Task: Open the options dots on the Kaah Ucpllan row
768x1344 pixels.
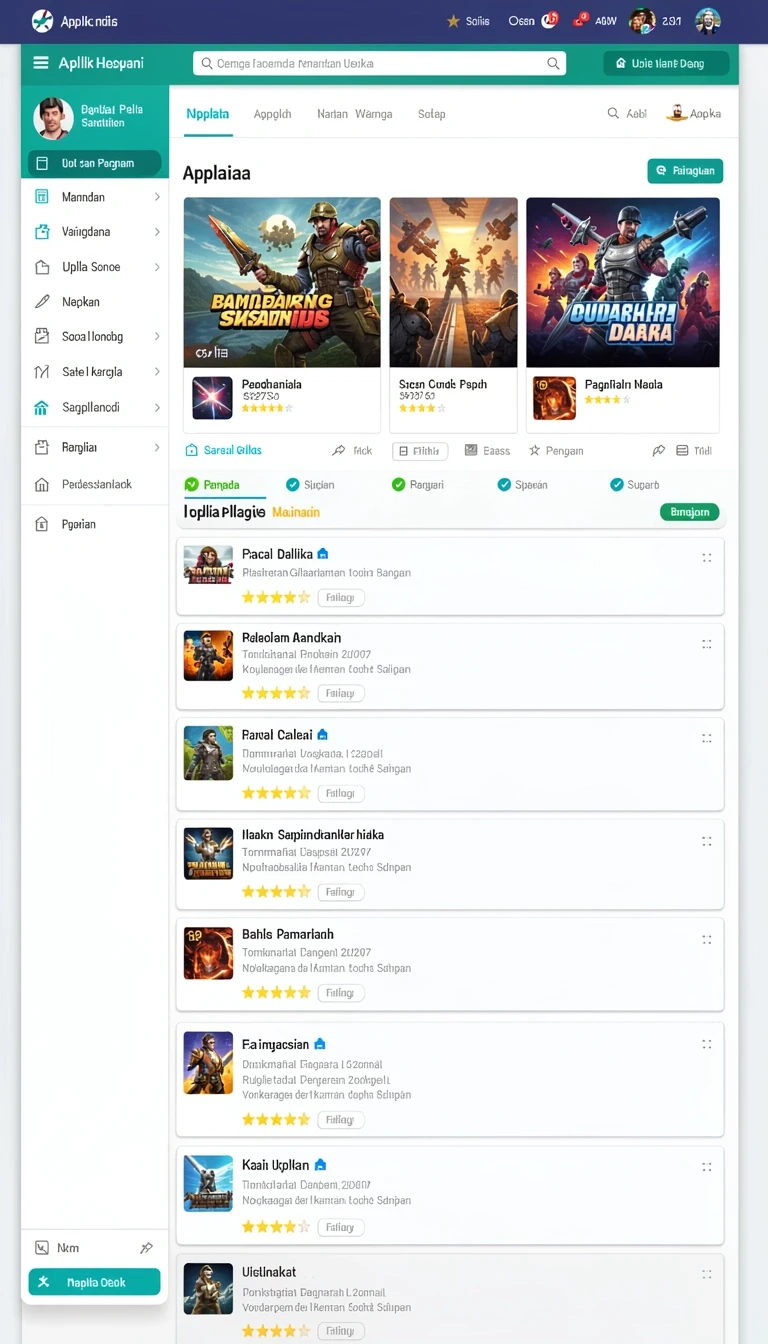Action: [x=707, y=1167]
